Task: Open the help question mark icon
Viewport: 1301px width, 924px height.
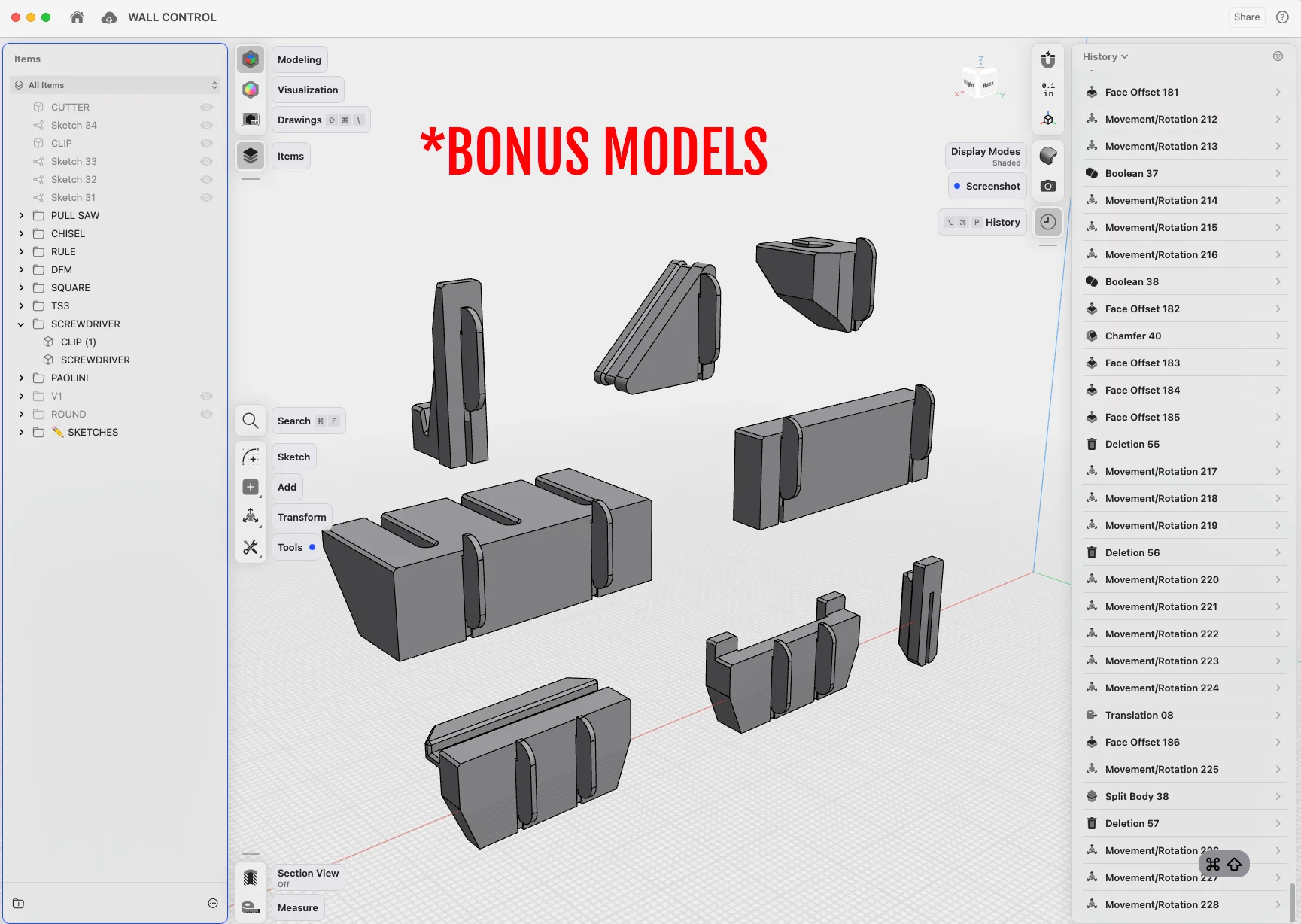Action: pyautogui.click(x=1283, y=17)
